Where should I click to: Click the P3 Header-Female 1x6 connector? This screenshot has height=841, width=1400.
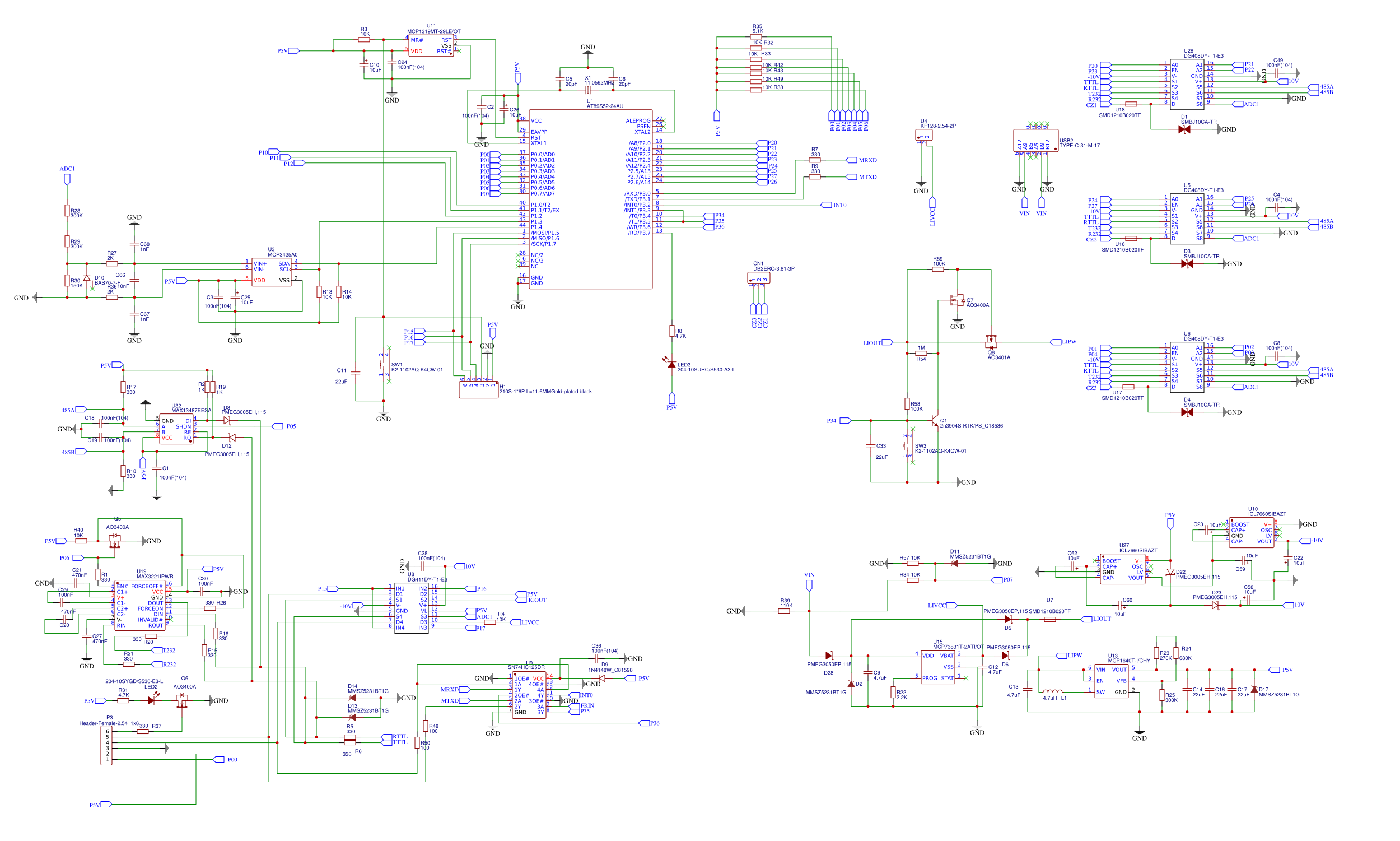[106, 745]
